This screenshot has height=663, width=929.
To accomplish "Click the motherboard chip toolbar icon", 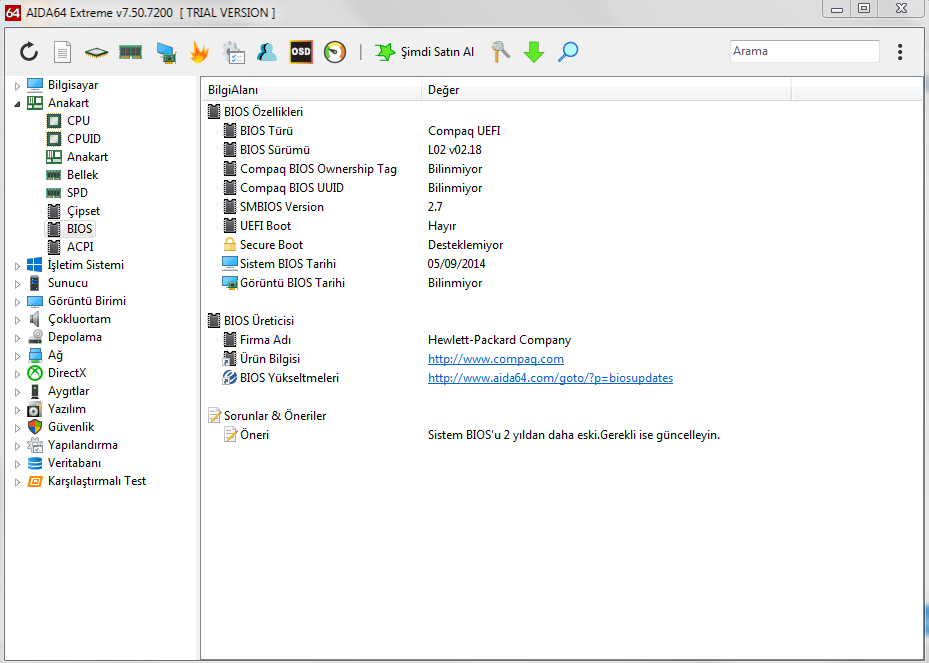I will click(96, 53).
